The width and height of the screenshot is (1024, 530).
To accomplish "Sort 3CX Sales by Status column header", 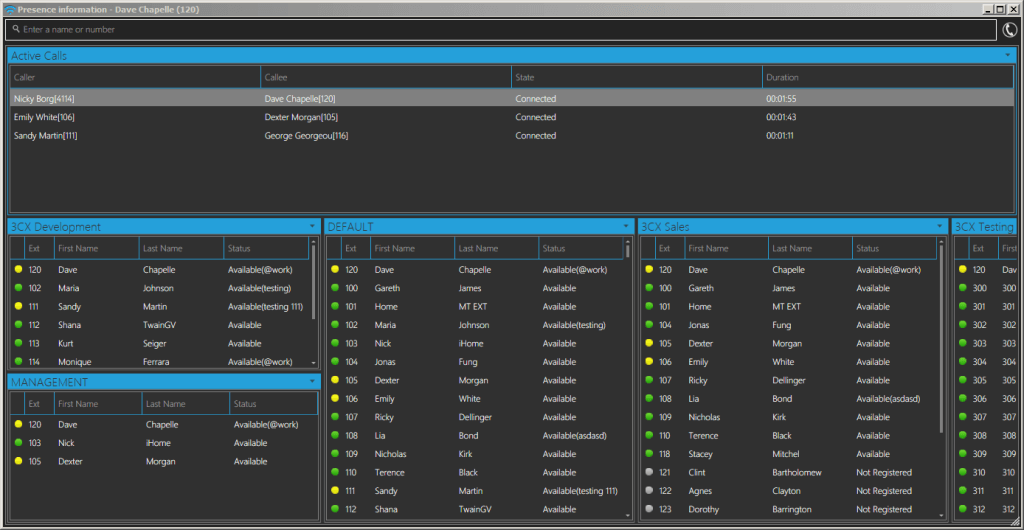I will [x=894, y=249].
